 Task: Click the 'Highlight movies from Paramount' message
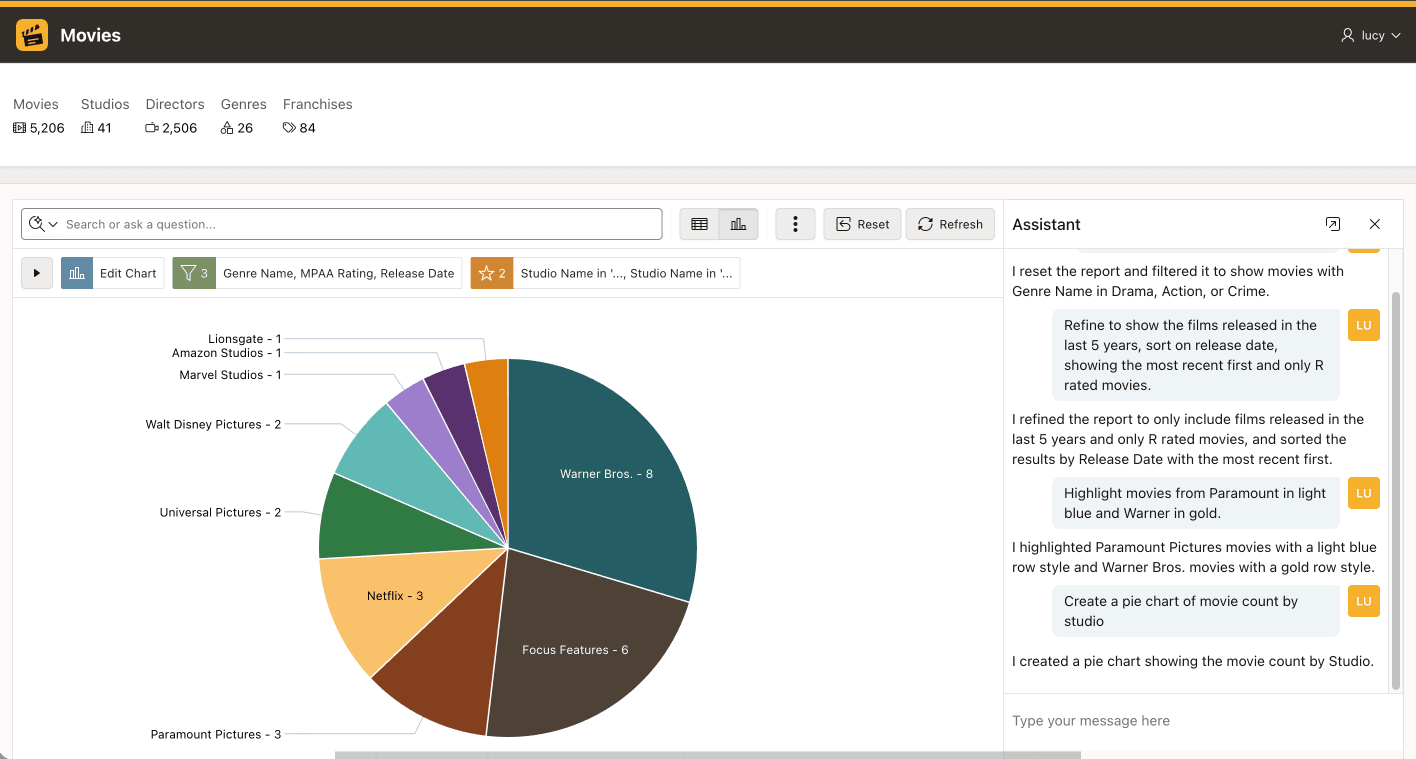[x=1195, y=503]
